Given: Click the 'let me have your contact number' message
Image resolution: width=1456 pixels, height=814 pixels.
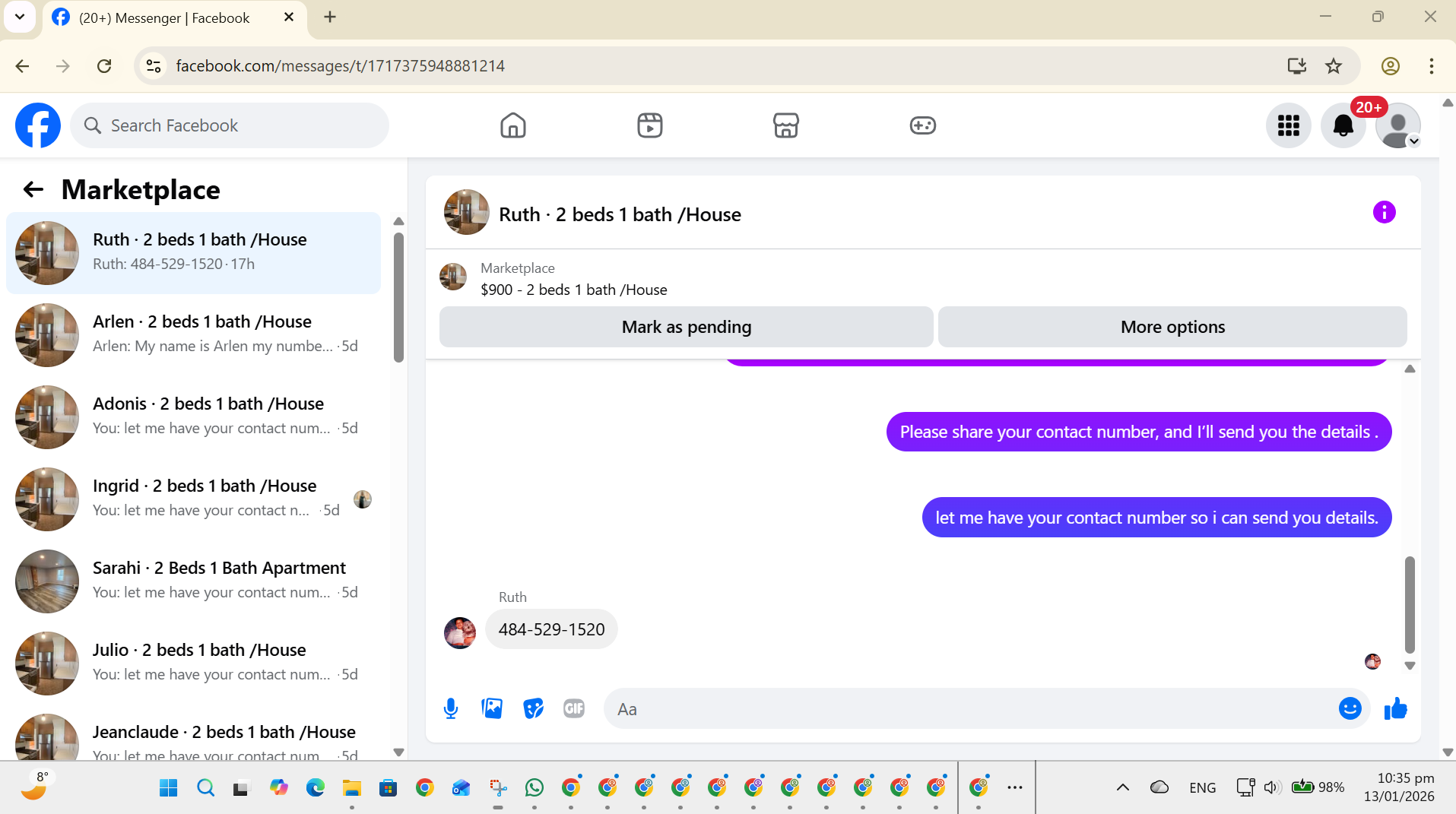Looking at the screenshot, I should pyautogui.click(x=1156, y=518).
